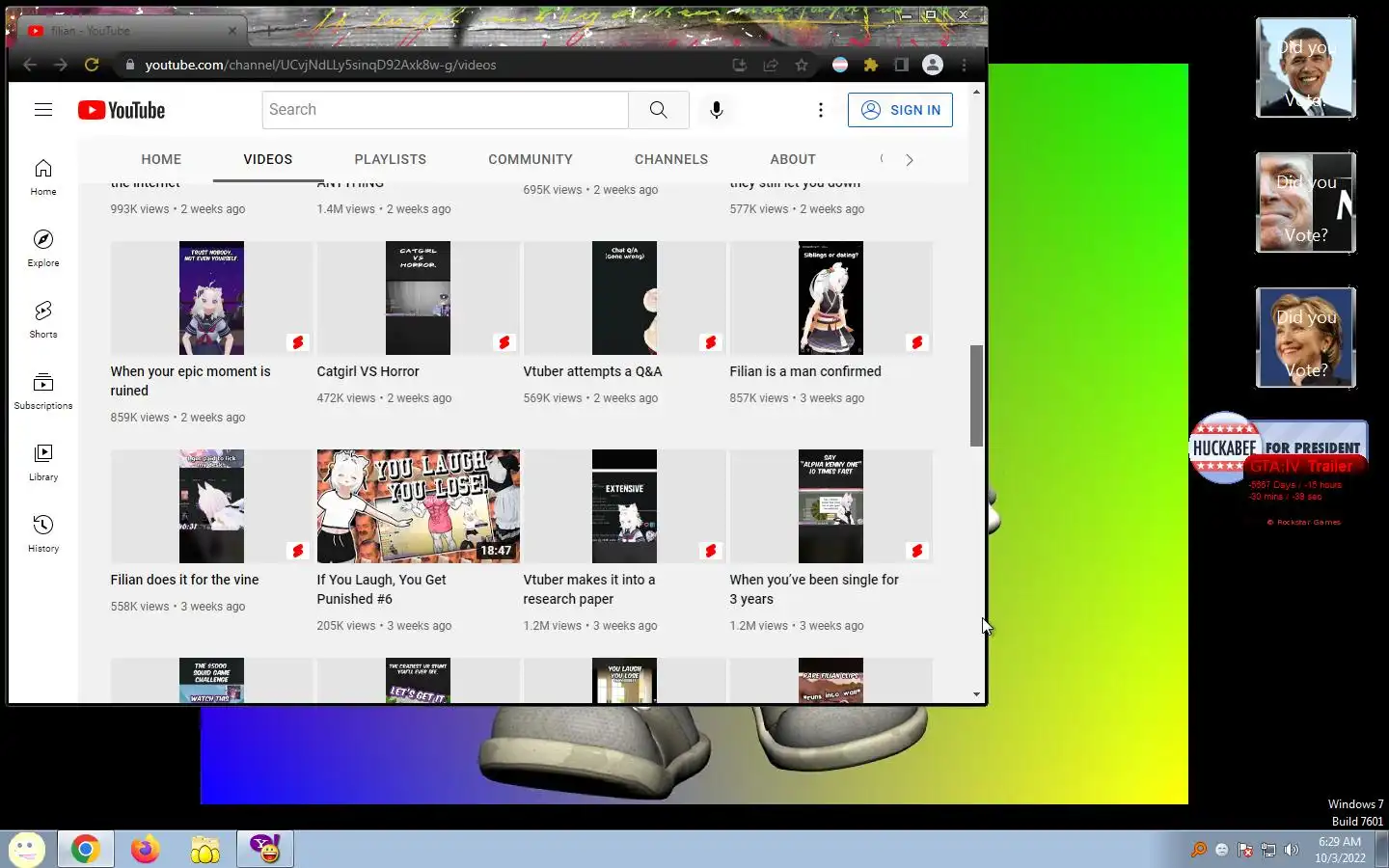Open Chrome from the taskbar

point(85,850)
